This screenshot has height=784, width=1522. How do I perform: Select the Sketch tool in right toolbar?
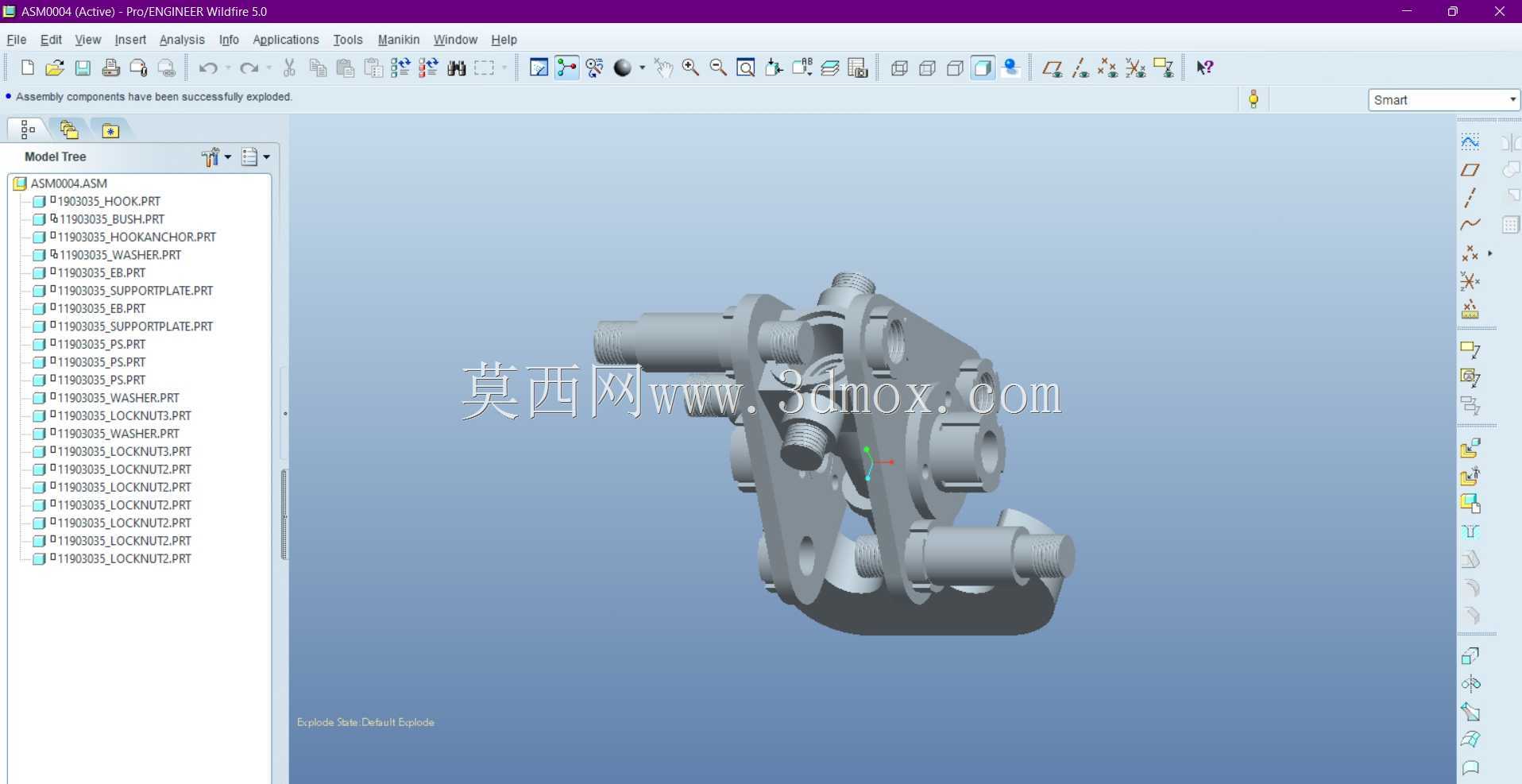coord(1470,141)
